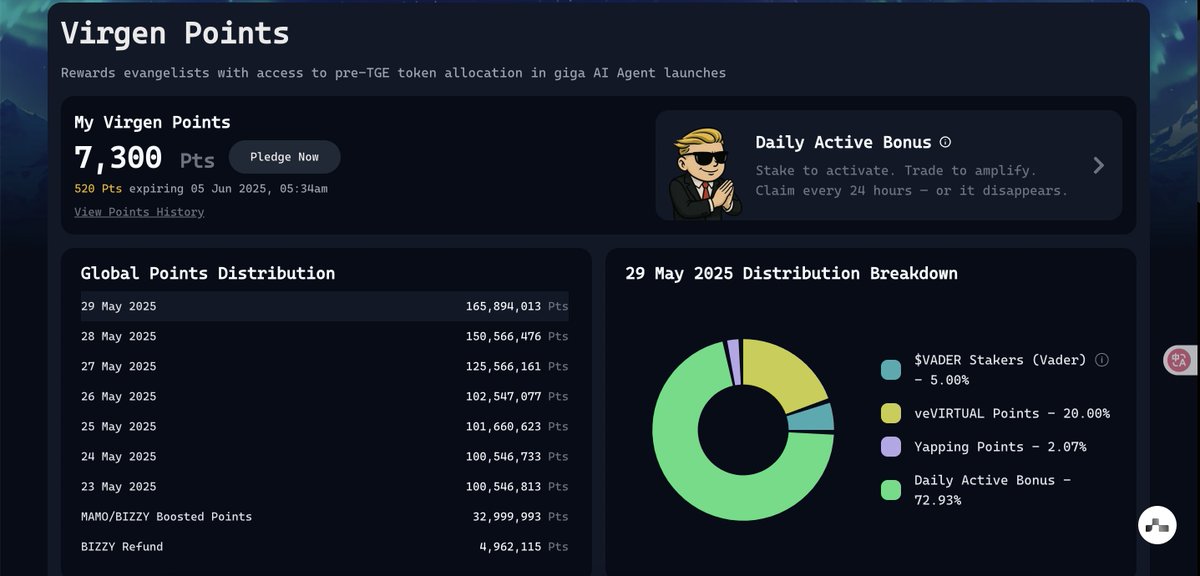1200x576 pixels.
Task: Click the Global Points Distribution heading
Action: [208, 273]
